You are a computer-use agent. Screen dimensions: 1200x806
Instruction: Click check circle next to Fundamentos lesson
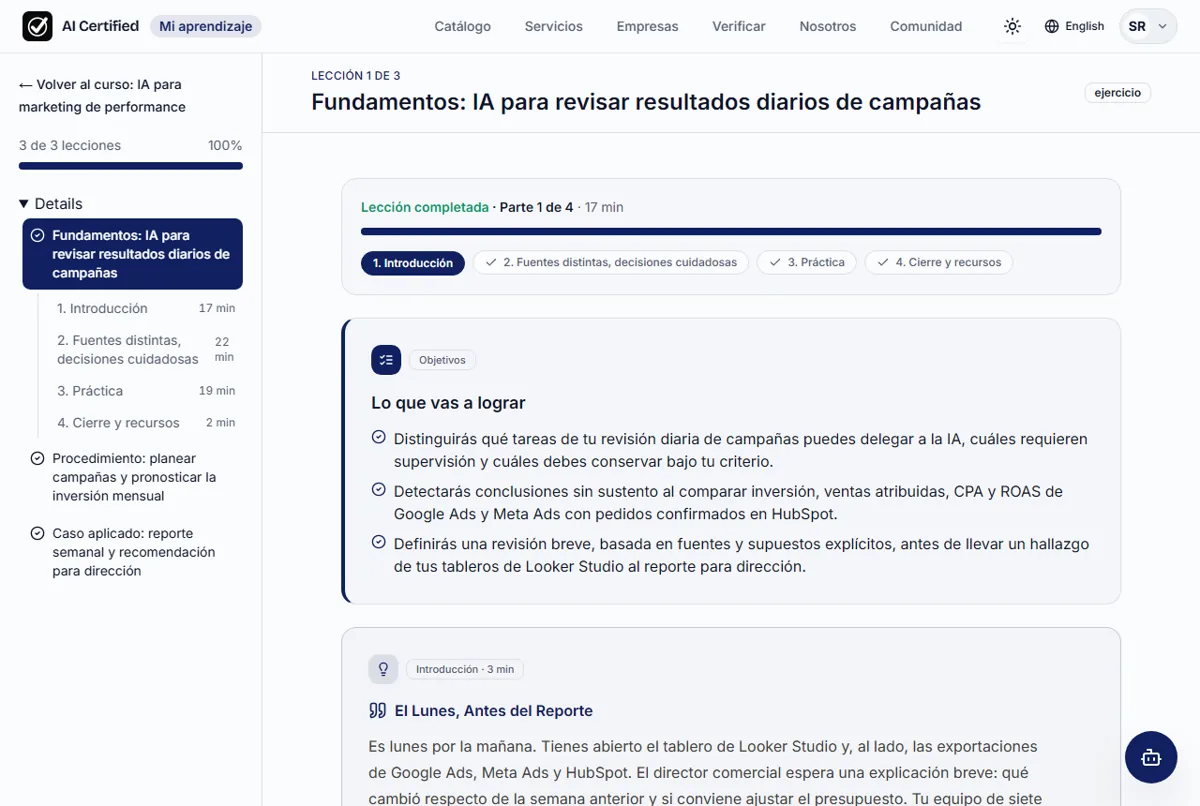pos(37,236)
